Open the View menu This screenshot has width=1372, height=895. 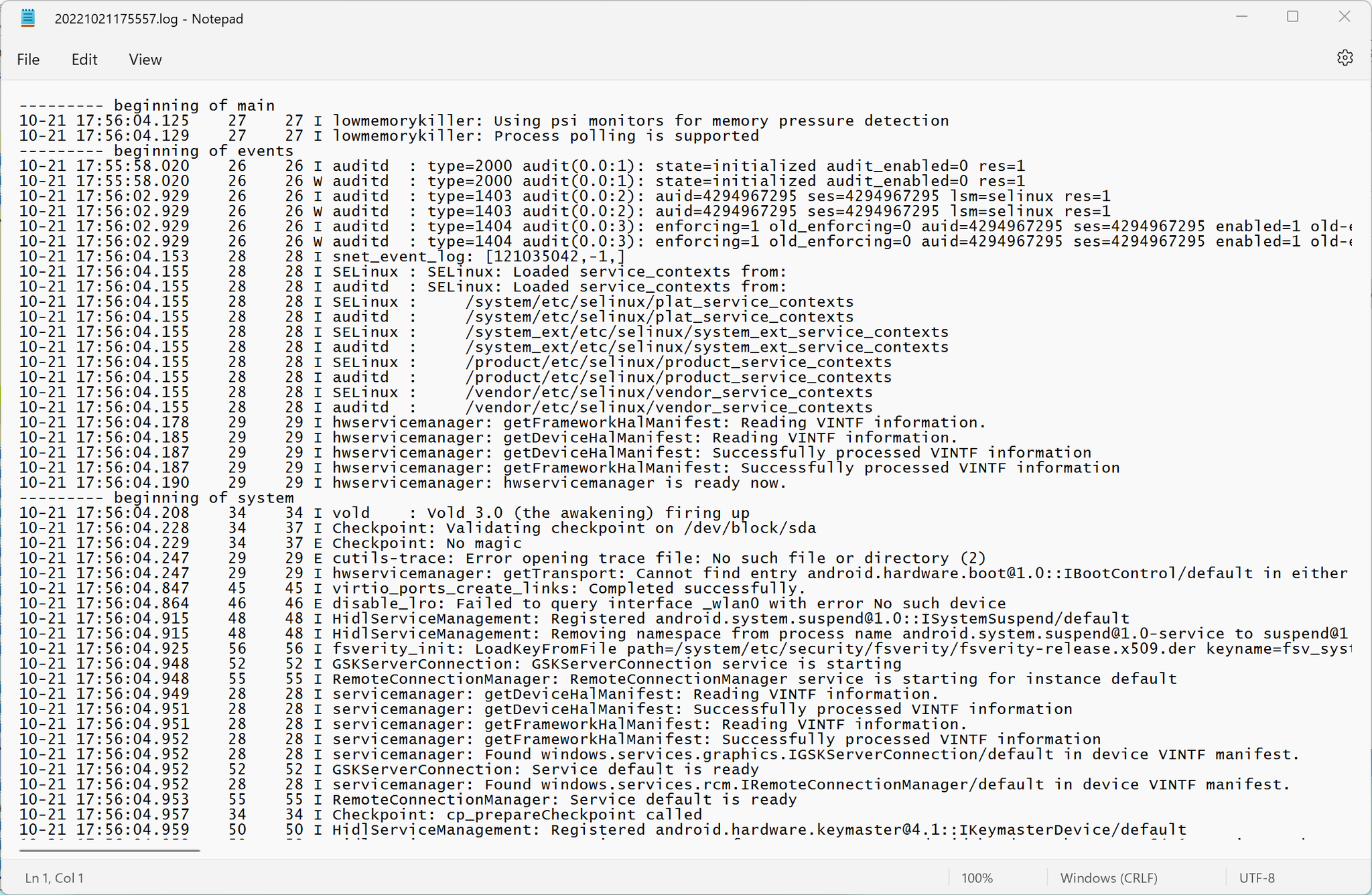pos(145,59)
